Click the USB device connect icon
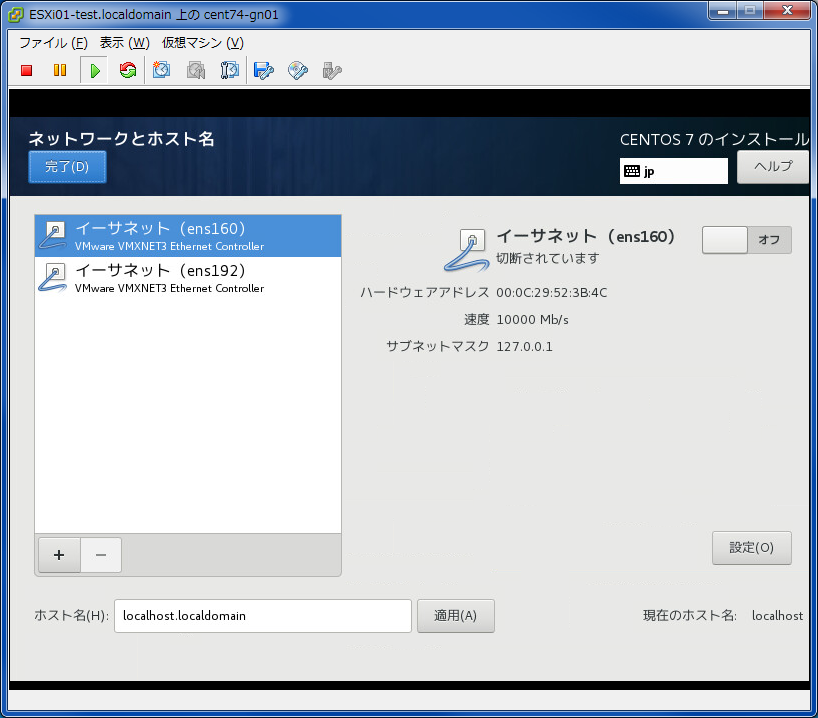 click(332, 70)
